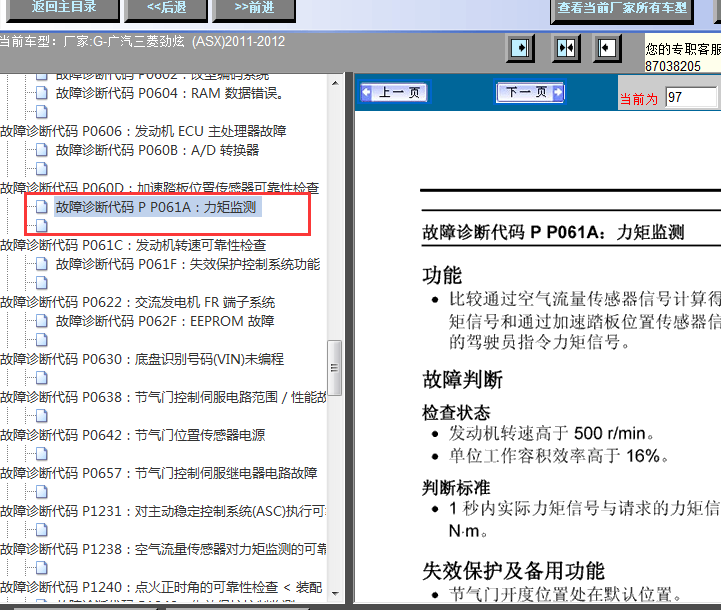721x610 pixels.
Task: Select tree item P061A 力矩监测
Action: click(156, 207)
